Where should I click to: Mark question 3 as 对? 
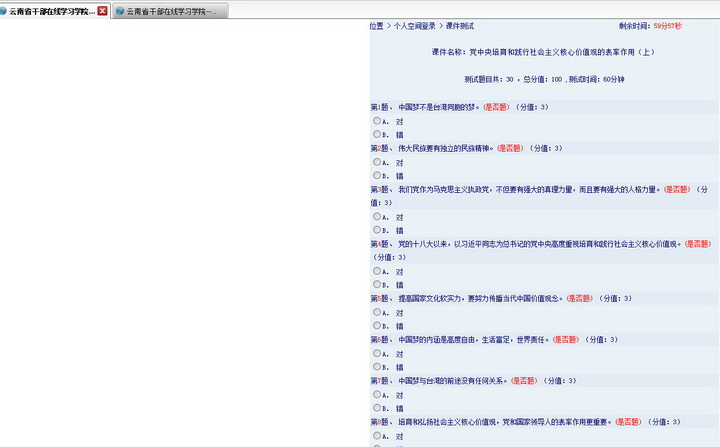tap(377, 215)
